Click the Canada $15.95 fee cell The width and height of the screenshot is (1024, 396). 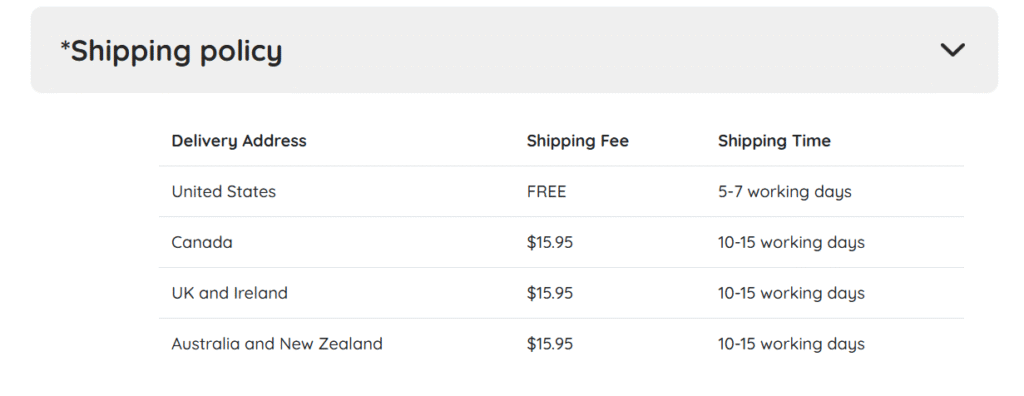[550, 242]
